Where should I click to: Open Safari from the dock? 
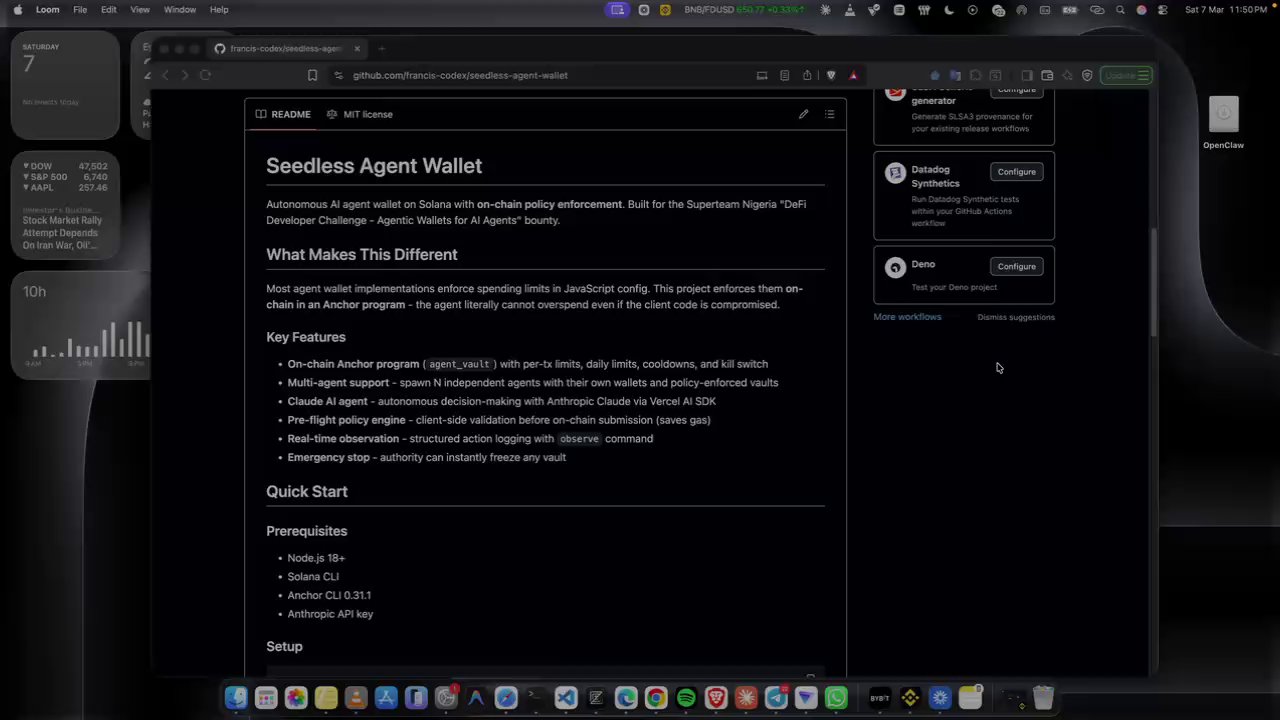506,698
